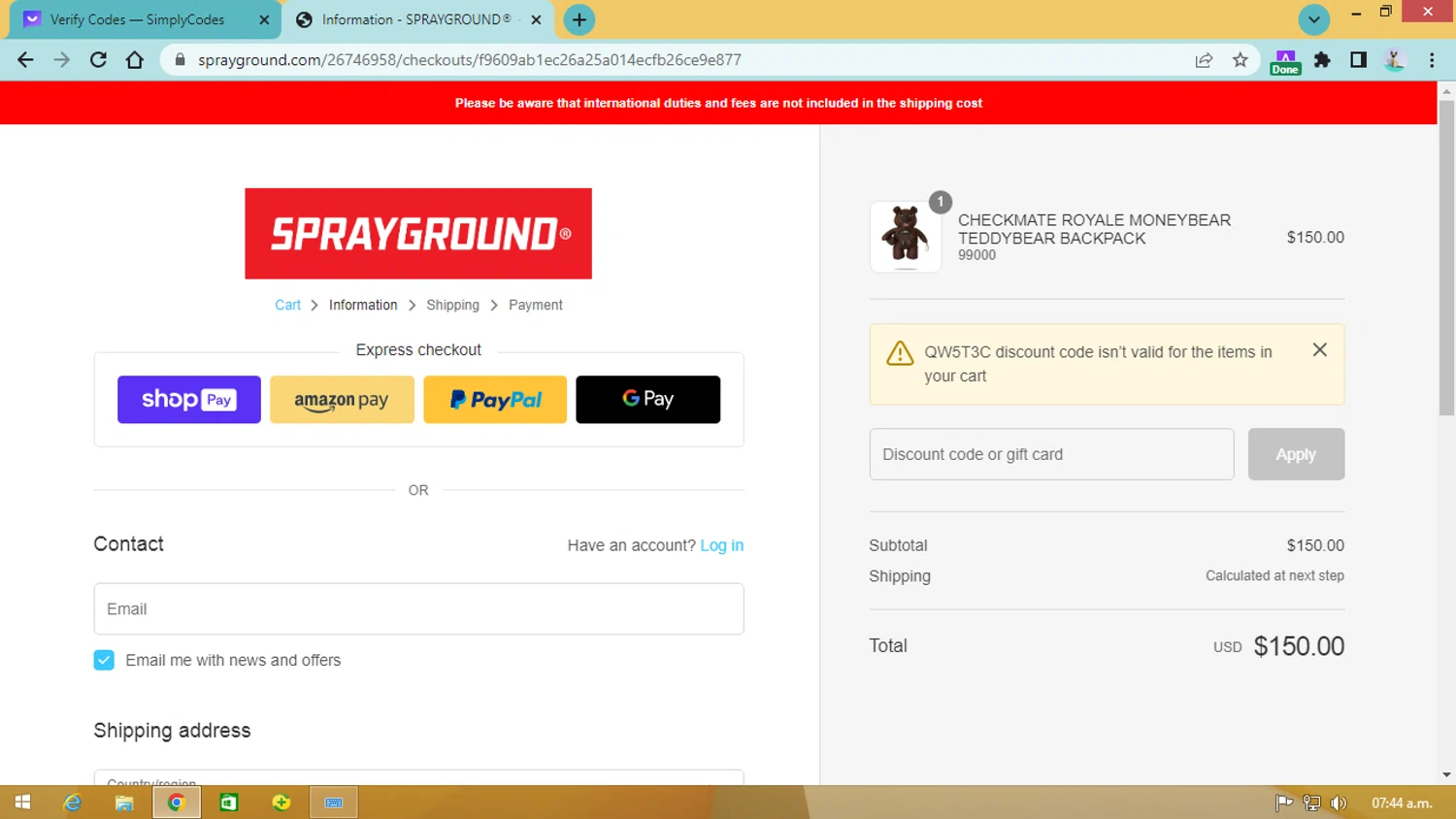Click the scrollbar up arrow
Image resolution: width=1456 pixels, height=819 pixels.
tap(1446, 91)
